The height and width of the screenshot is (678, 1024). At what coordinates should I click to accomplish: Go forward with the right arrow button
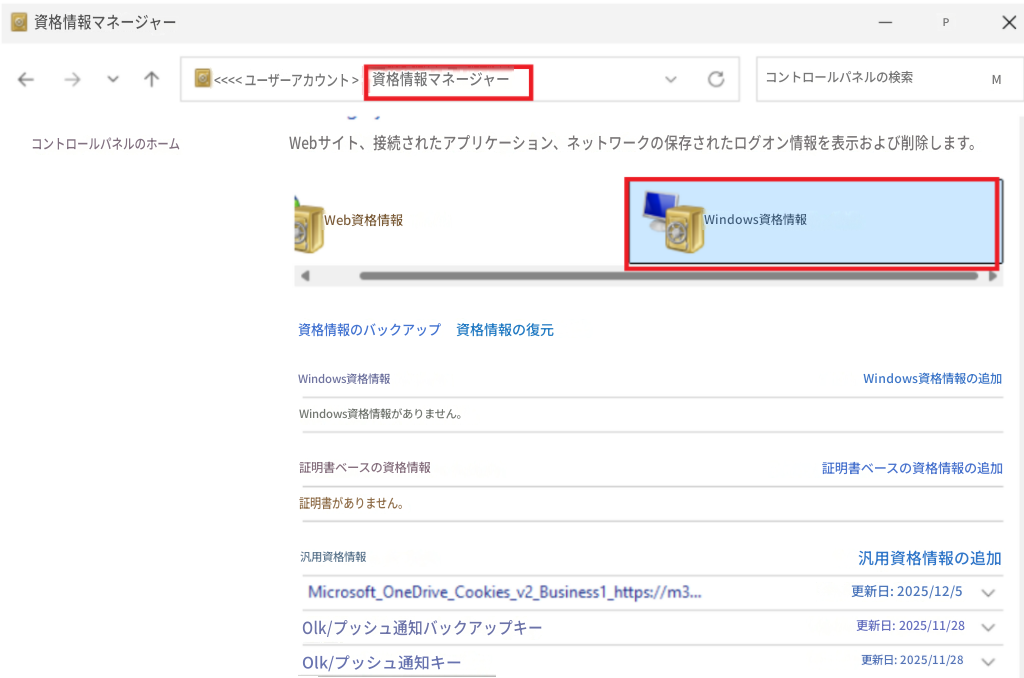72,80
